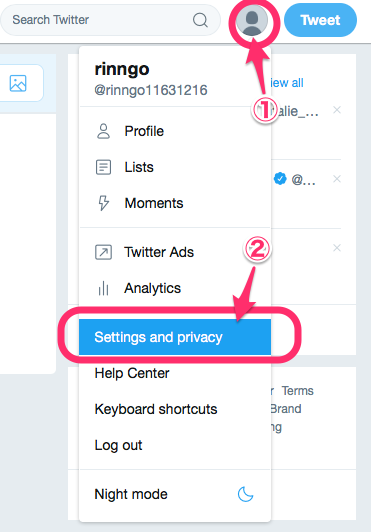Viewport: 371px width, 532px height.
Task: Dismiss third suggested account with X
Action: pyautogui.click(x=337, y=248)
